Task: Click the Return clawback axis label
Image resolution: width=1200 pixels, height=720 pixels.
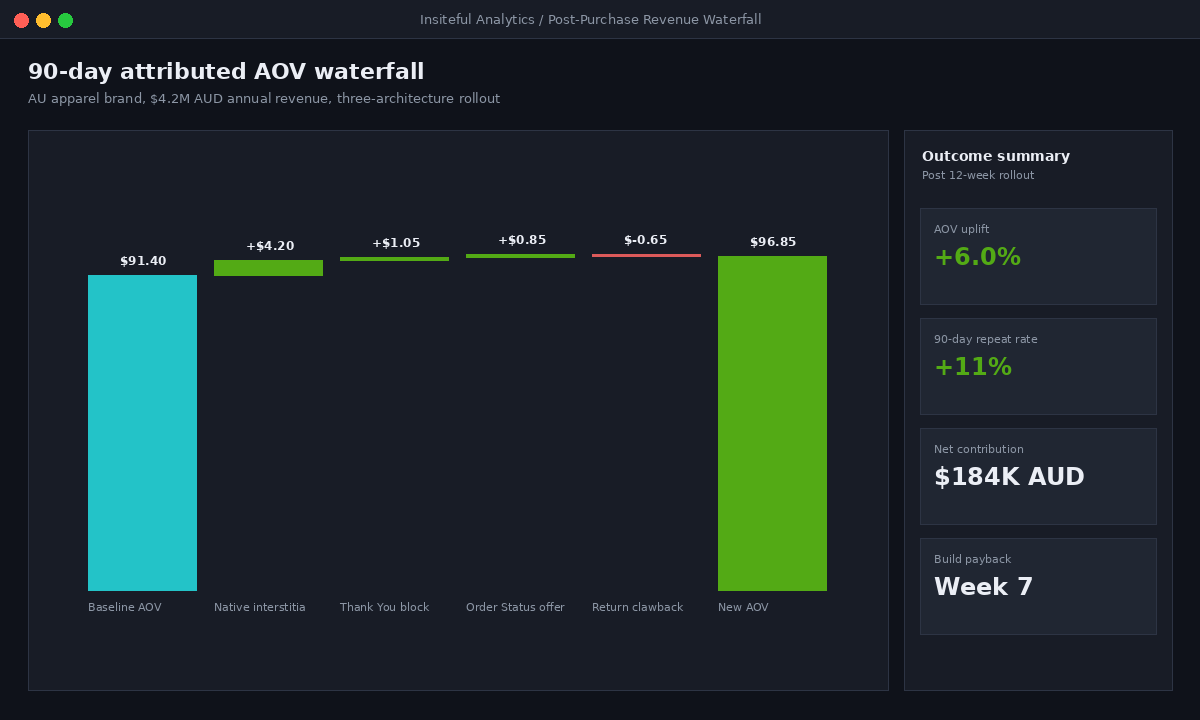Action: [x=637, y=607]
